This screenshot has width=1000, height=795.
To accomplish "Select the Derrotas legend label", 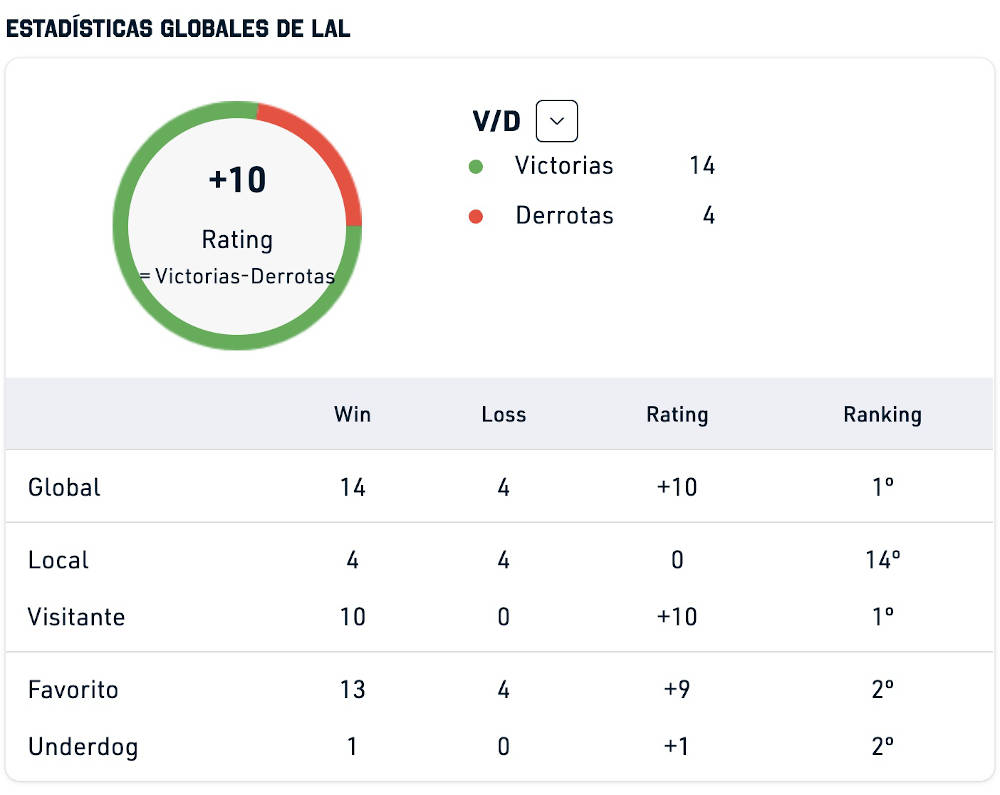I will click(564, 215).
